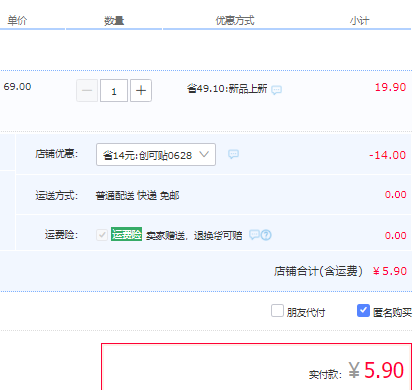Click the 省49.10:新品上新 promotion text
Viewport: 414px width, 390px height.
[227, 89]
